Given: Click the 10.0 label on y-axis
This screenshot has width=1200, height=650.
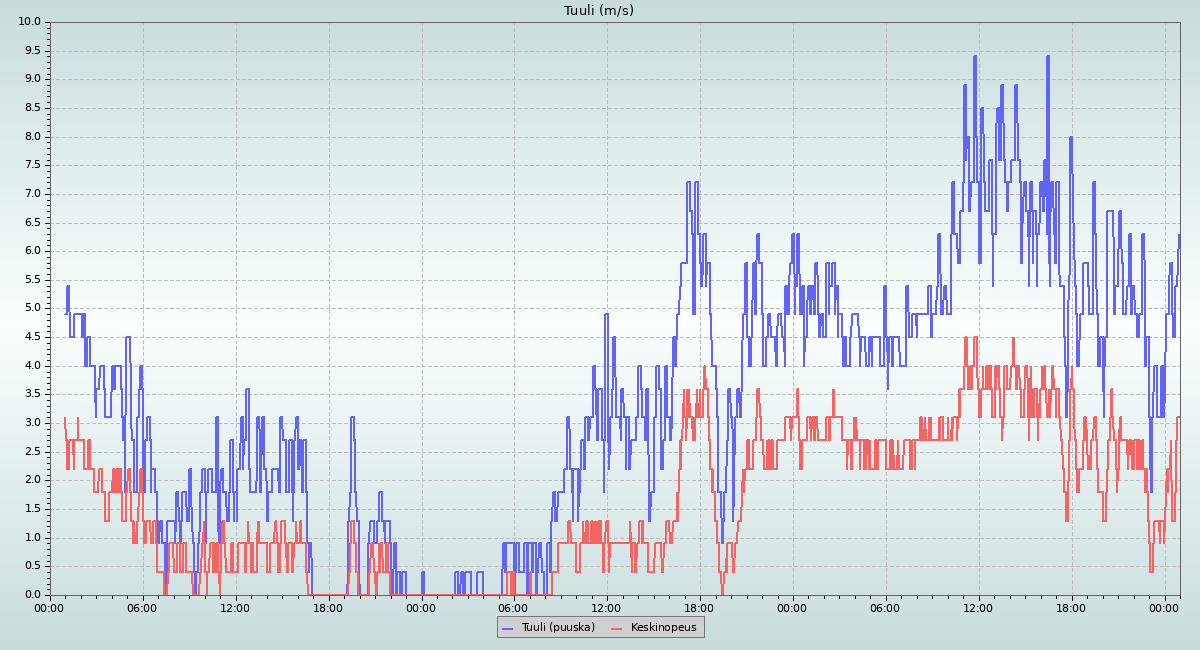Looking at the screenshot, I should point(30,22).
